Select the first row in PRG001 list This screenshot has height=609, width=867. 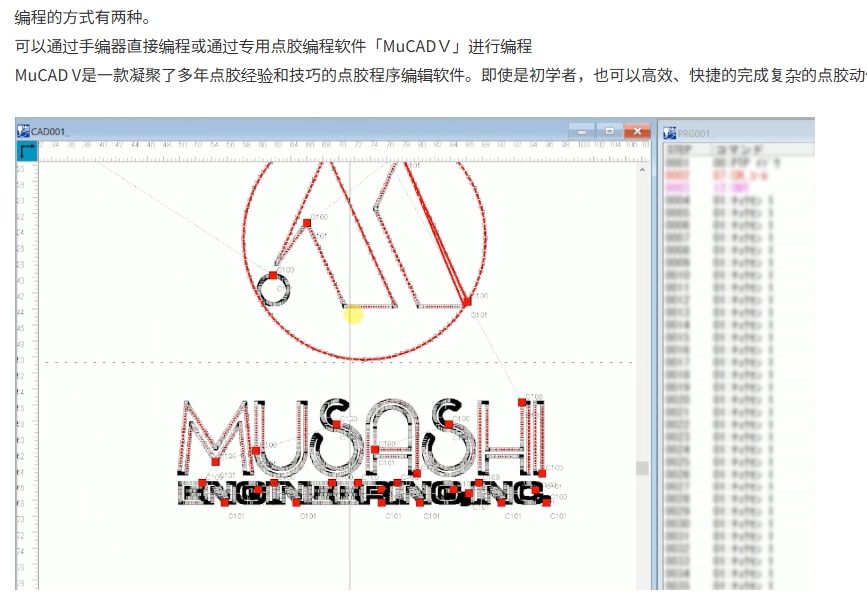click(x=738, y=162)
